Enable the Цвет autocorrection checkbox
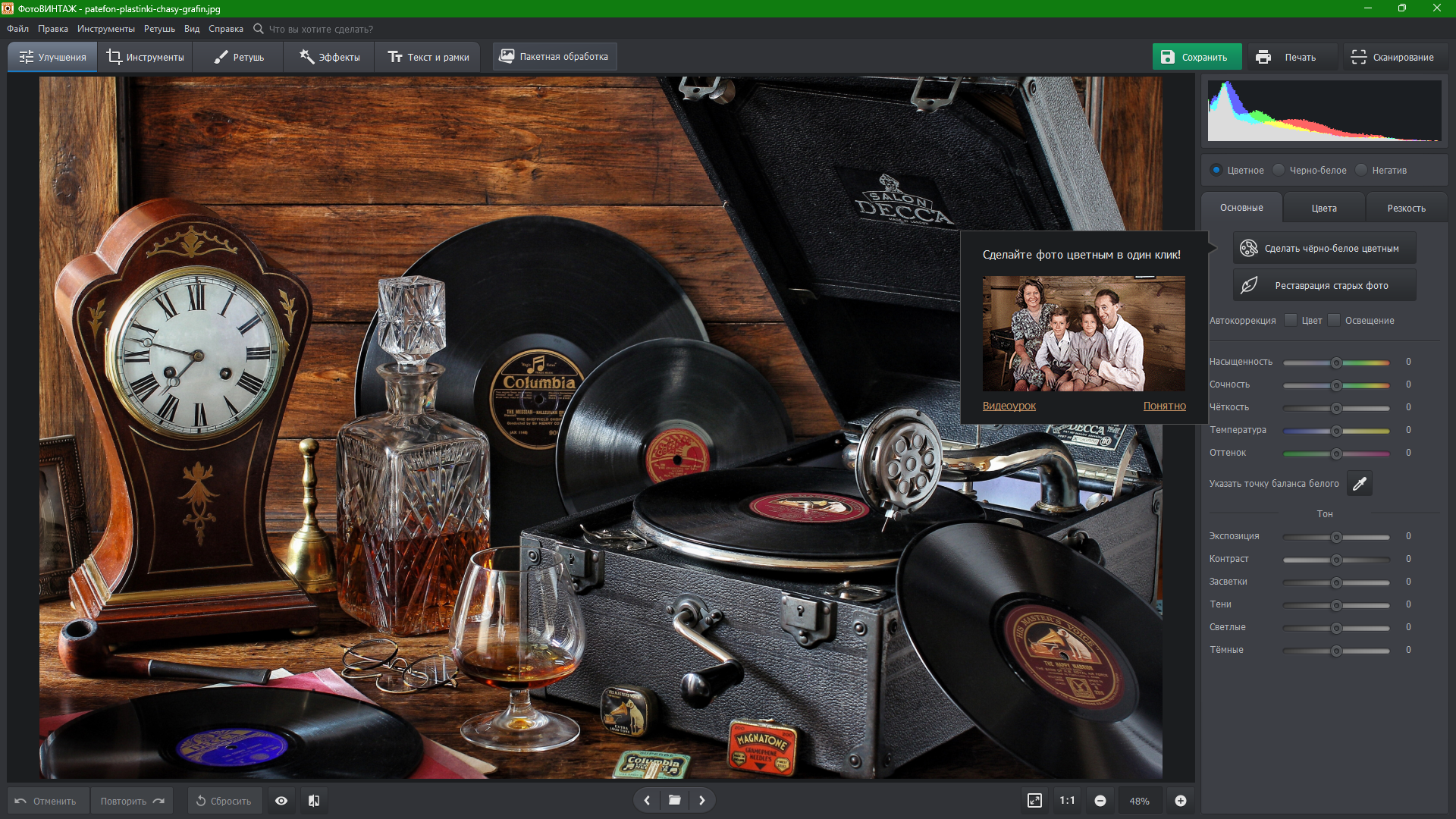This screenshot has width=1456, height=819. pos(1291,320)
